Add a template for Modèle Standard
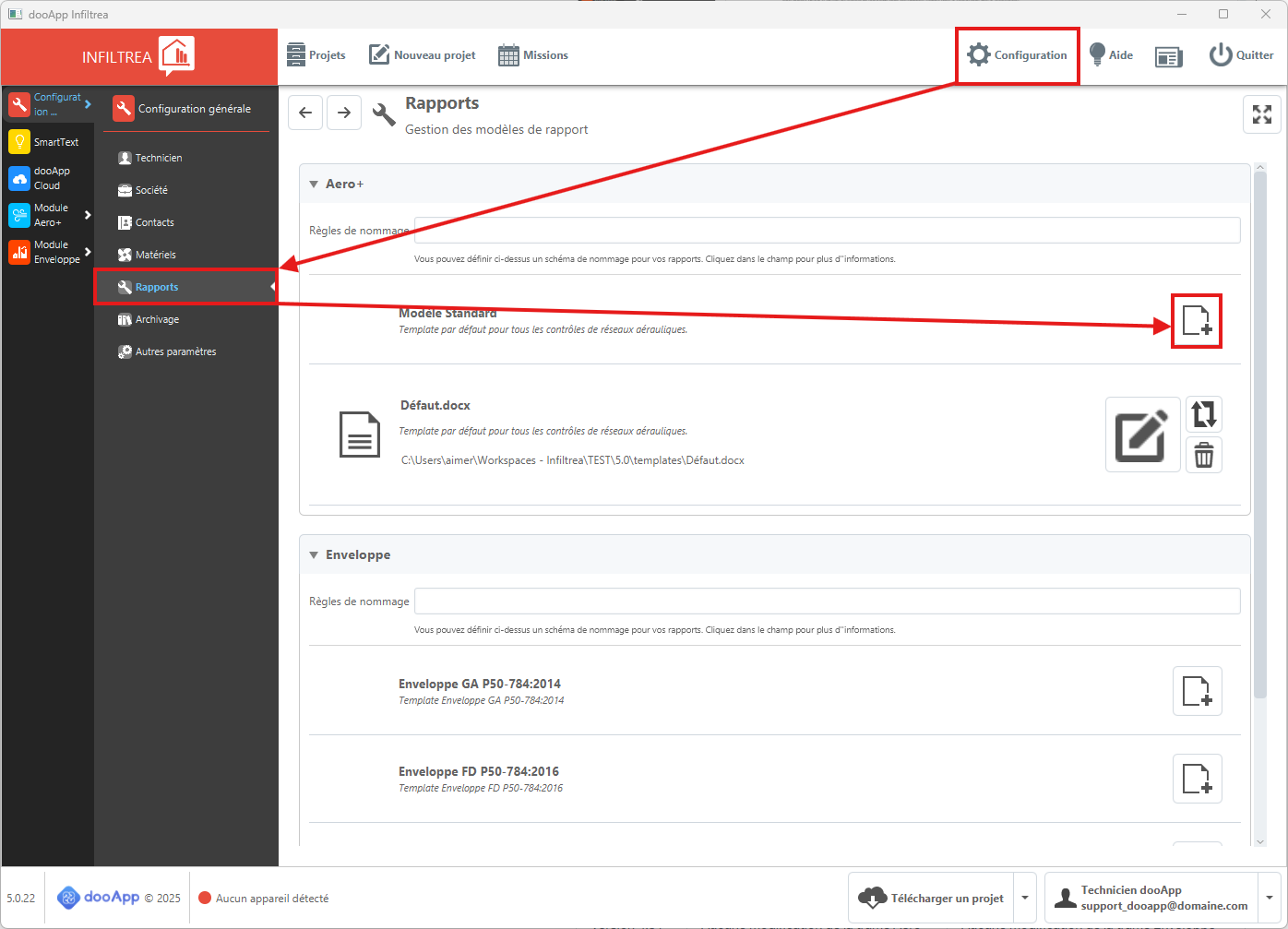 click(x=1197, y=321)
